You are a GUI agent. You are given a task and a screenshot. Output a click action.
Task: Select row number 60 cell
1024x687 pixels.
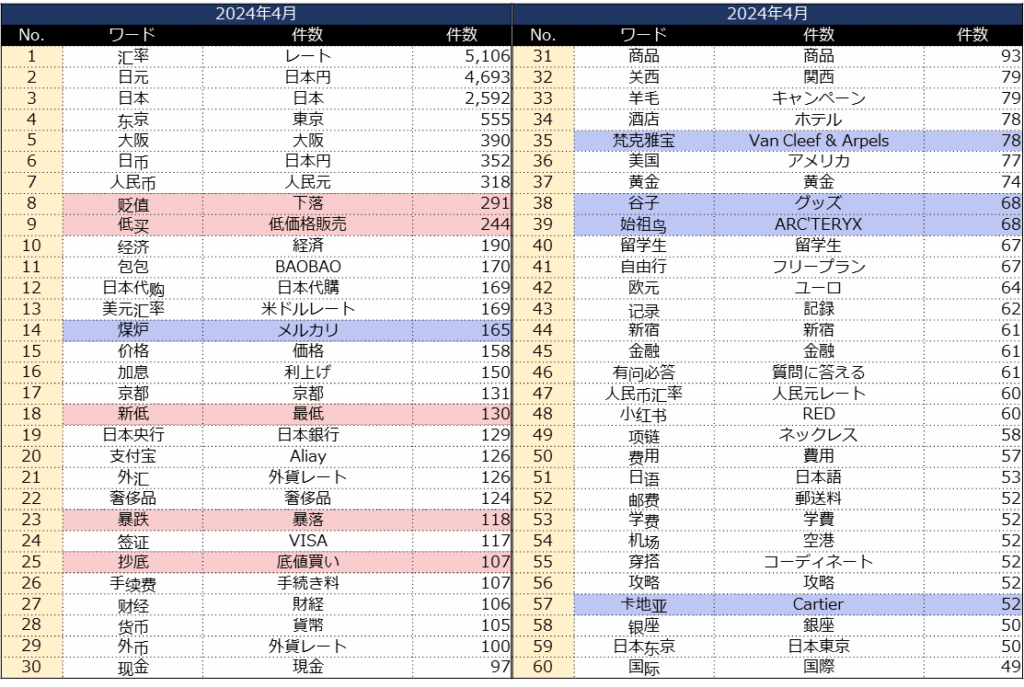click(x=543, y=667)
